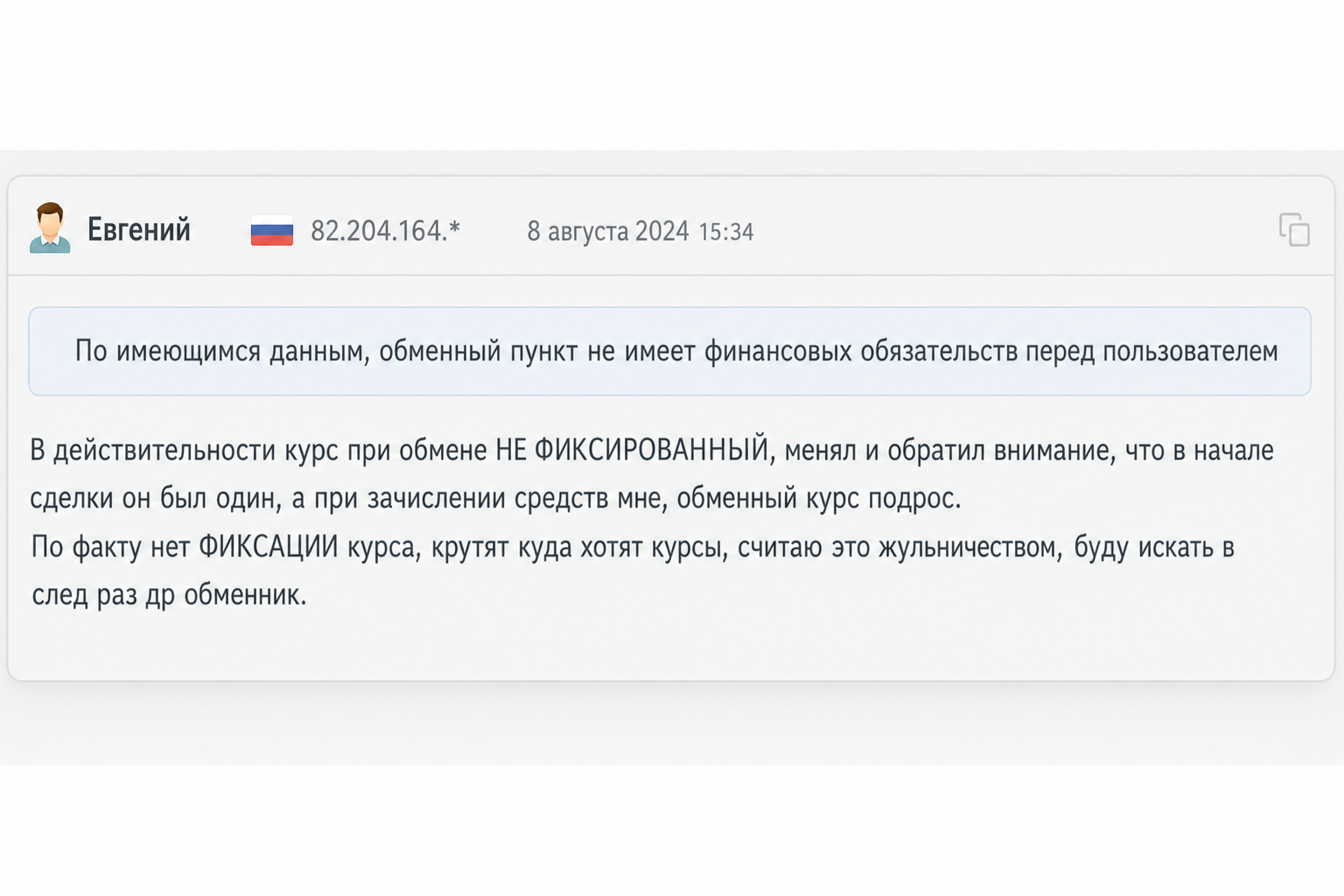Click the line beginning сделки он был один
The height and width of the screenshot is (896, 1344).
click(495, 498)
